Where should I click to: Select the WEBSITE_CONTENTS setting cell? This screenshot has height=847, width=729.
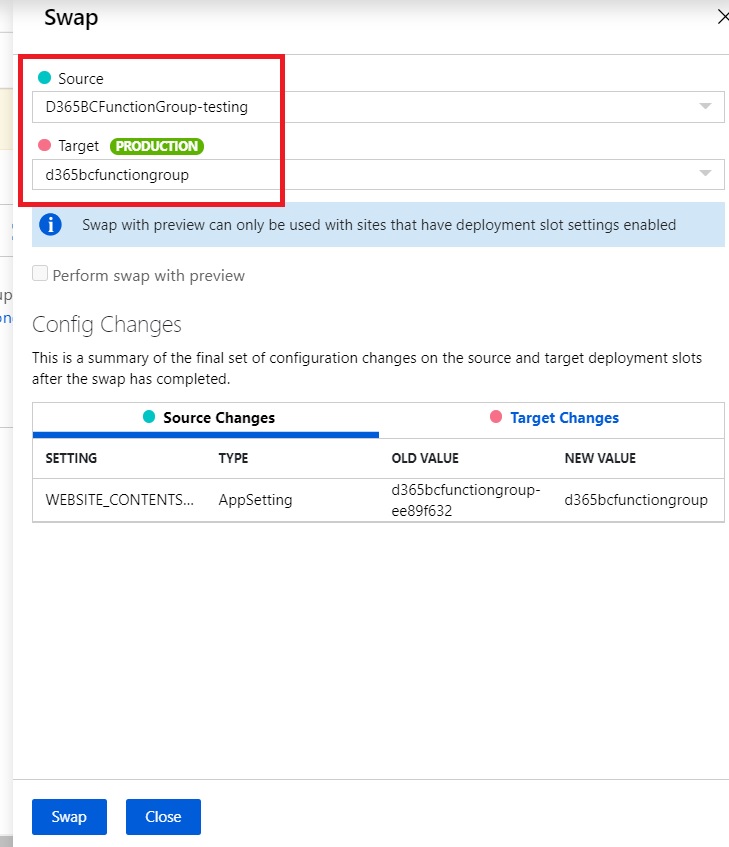120,500
